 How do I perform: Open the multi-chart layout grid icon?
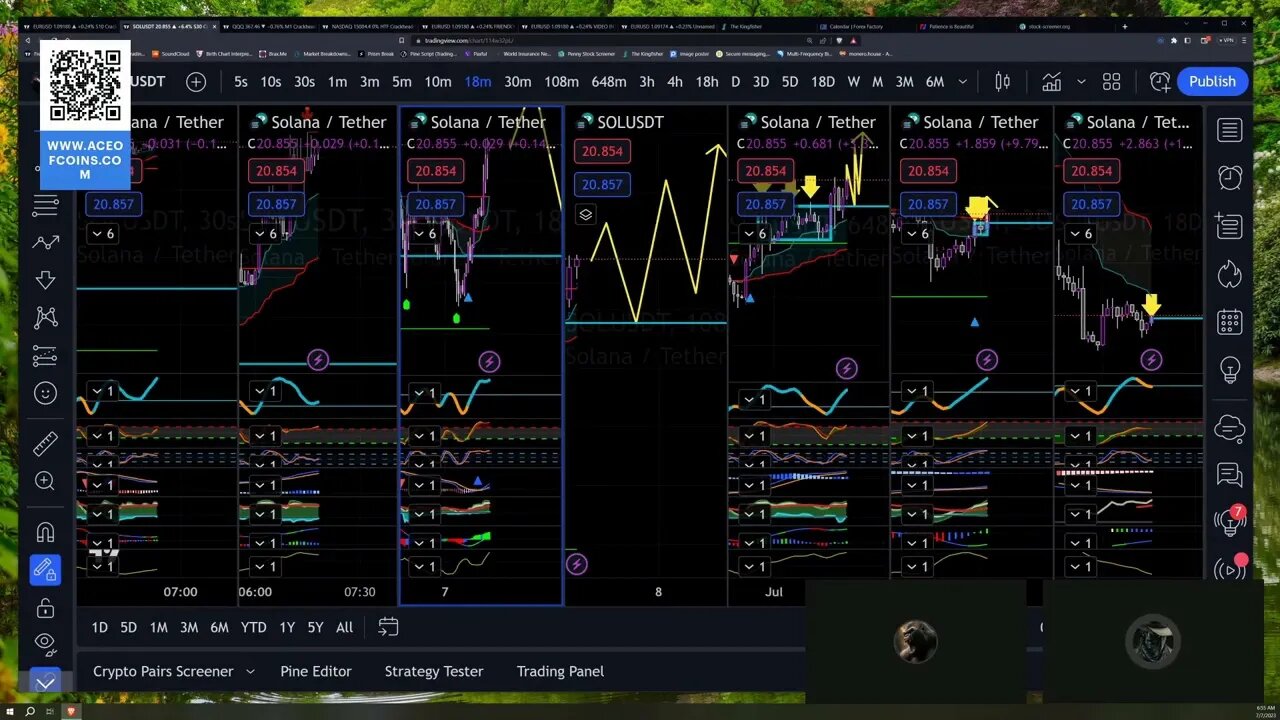coord(1111,82)
